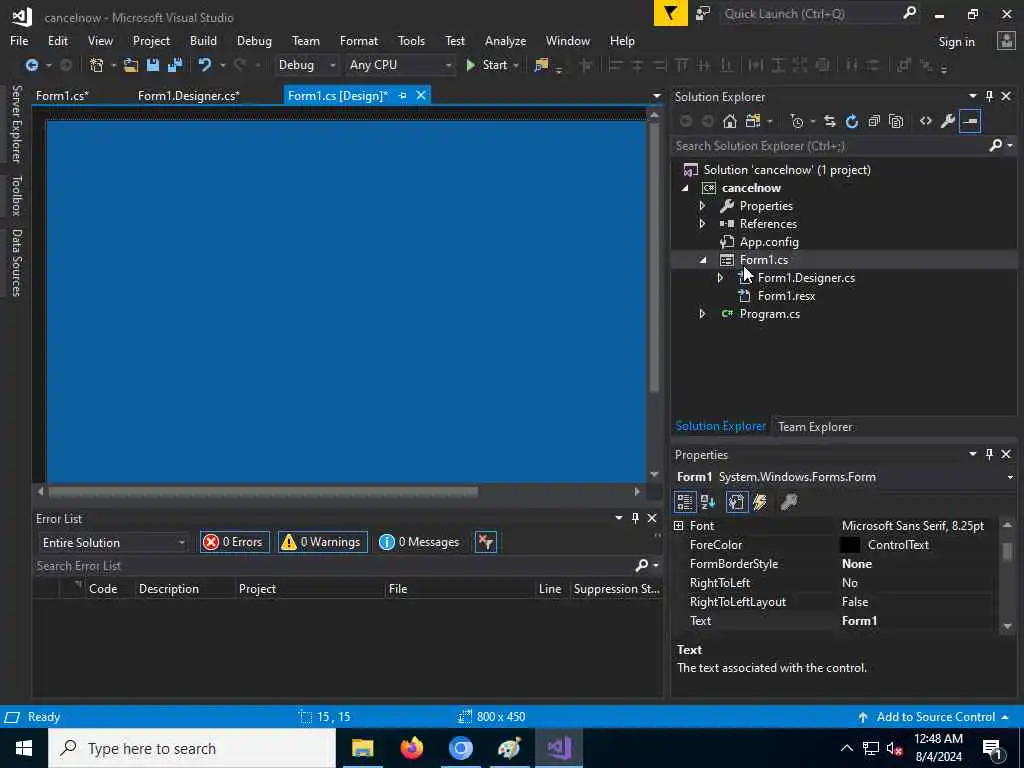The height and width of the screenshot is (768, 1024).
Task: Click Collapse All icon in Solution Explorer
Action: click(874, 121)
